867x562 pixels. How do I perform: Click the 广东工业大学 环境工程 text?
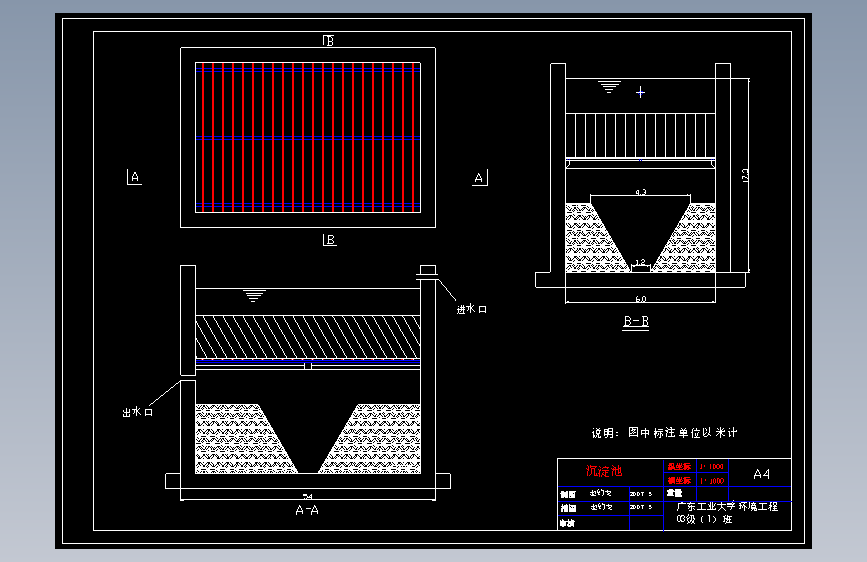pyautogui.click(x=727, y=506)
